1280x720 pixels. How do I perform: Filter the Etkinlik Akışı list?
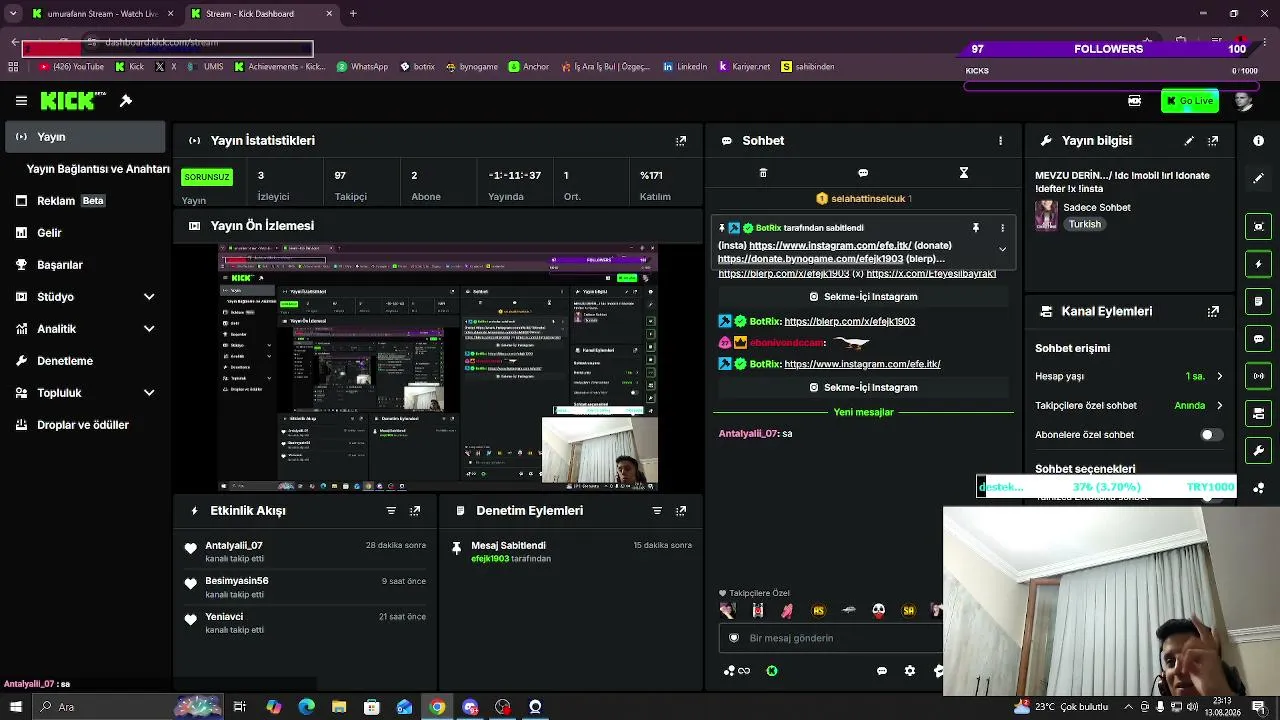click(391, 511)
